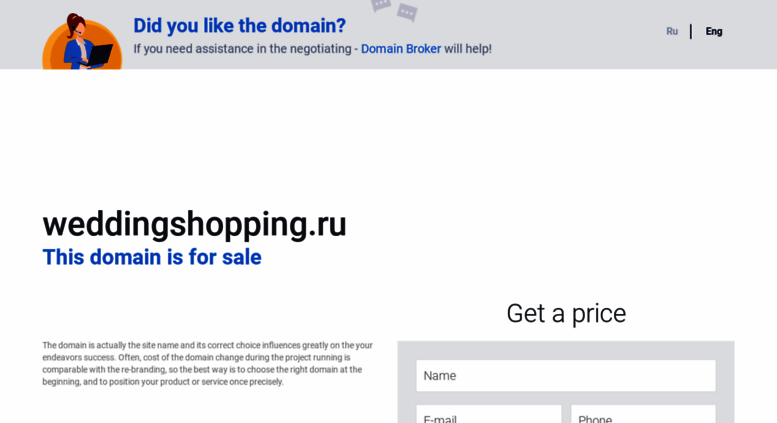Image resolution: width=777 pixels, height=423 pixels.
Task: Click the "will help!" text in banner
Action: [x=468, y=49]
